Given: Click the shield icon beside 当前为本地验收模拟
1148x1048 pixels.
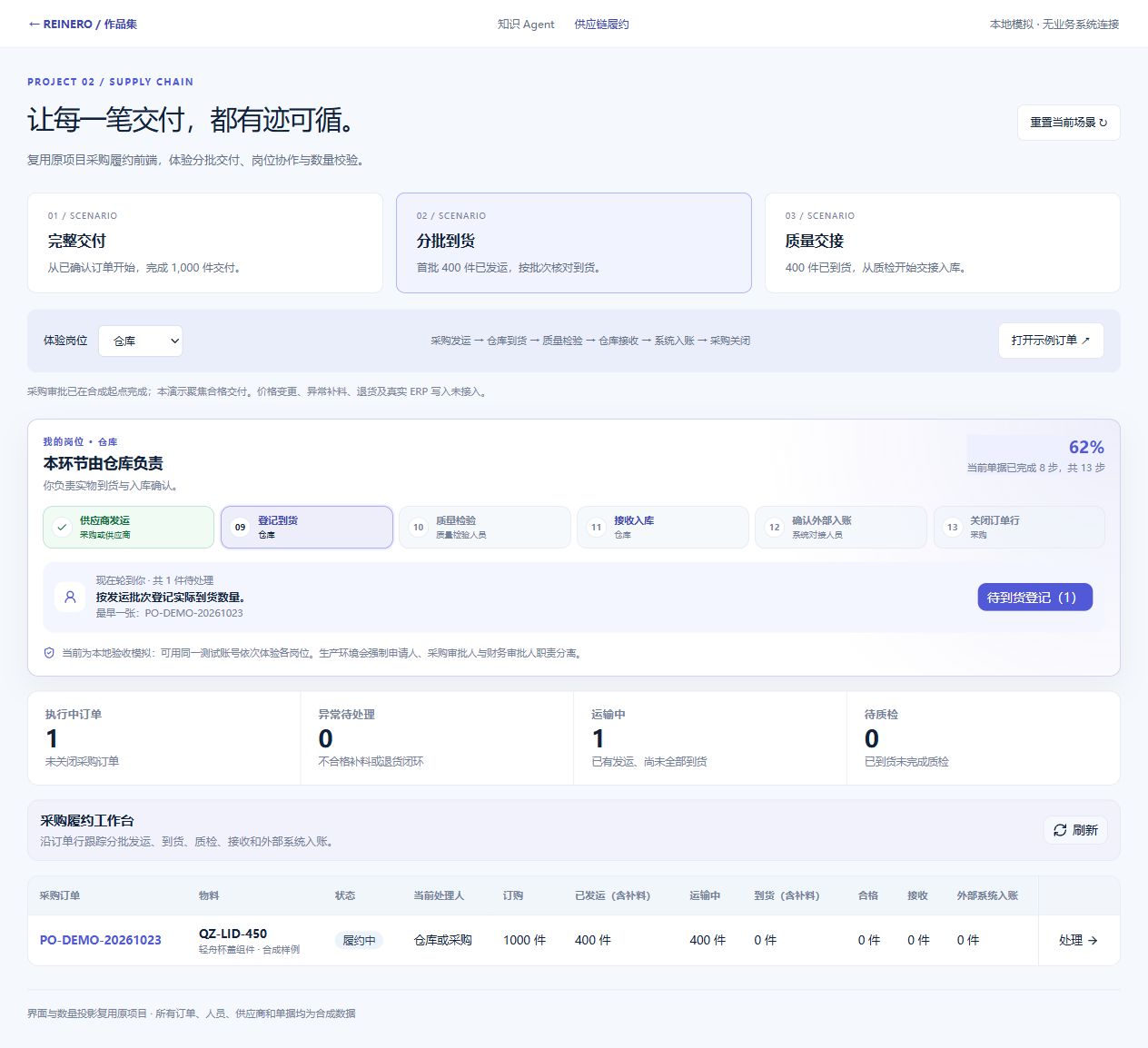Looking at the screenshot, I should (49, 653).
